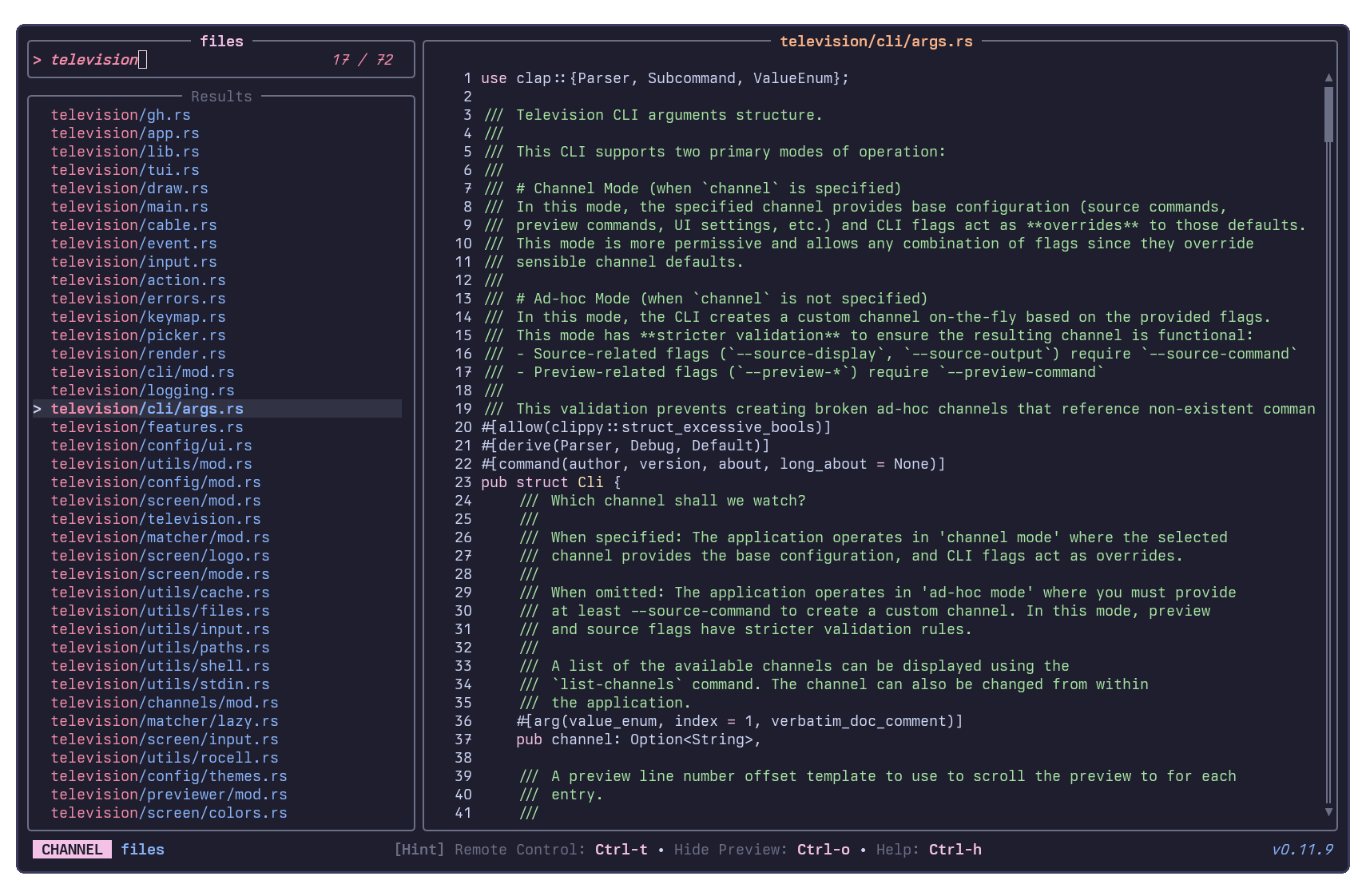Click line 37 pub channel declaration
The height and width of the screenshot is (896, 1366).
point(638,739)
